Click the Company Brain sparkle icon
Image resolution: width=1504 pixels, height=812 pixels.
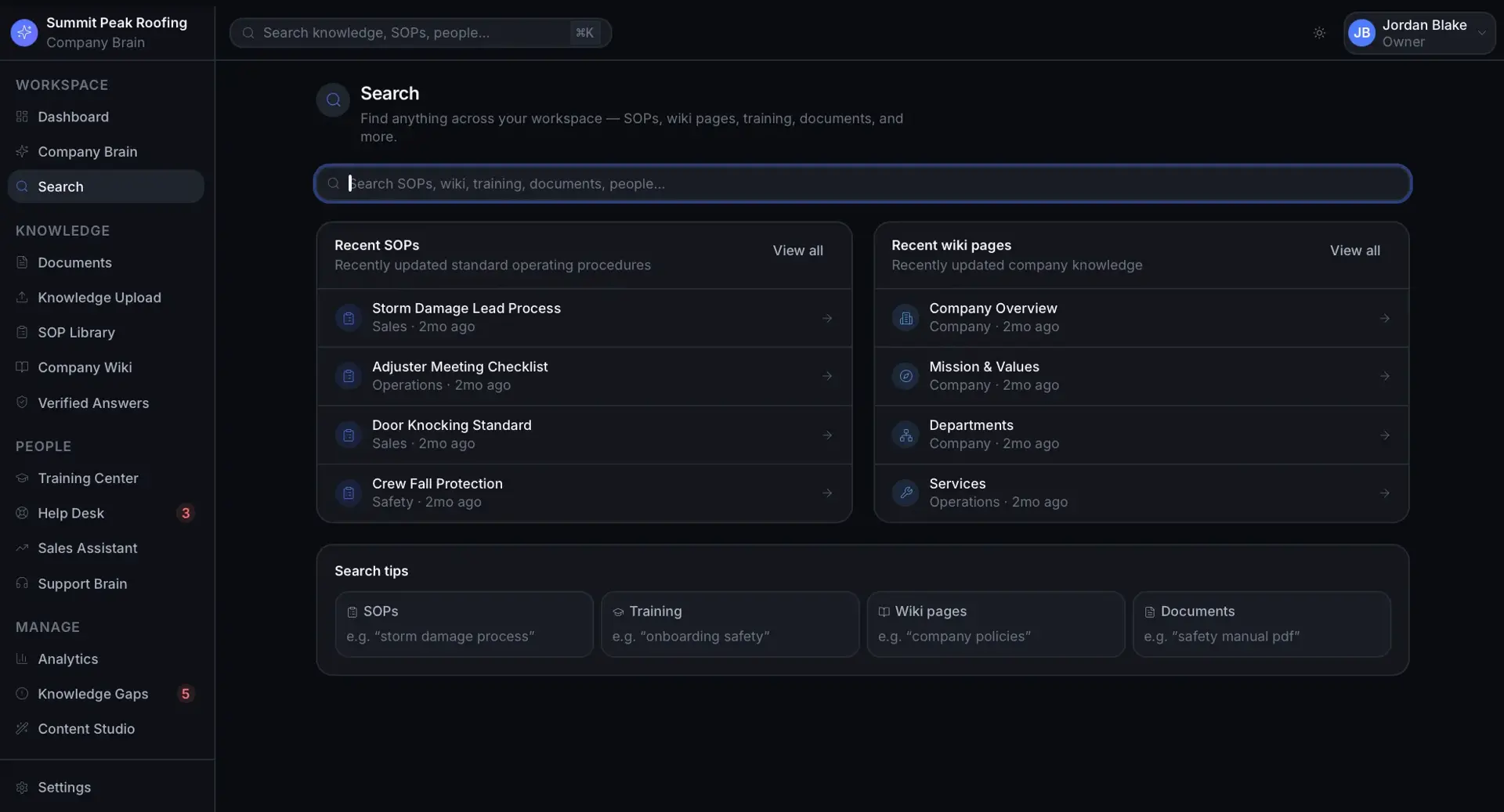tap(22, 151)
